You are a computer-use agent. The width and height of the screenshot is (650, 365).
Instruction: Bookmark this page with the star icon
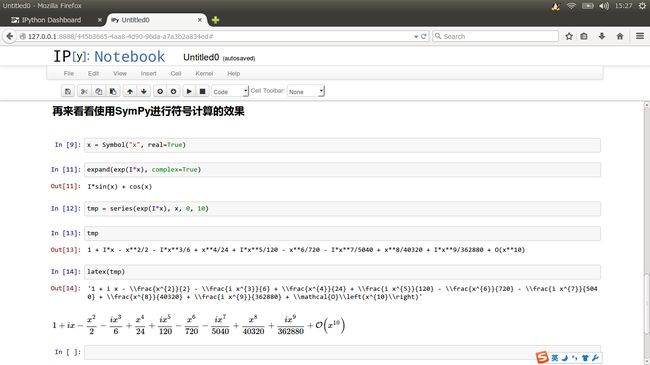(569, 36)
